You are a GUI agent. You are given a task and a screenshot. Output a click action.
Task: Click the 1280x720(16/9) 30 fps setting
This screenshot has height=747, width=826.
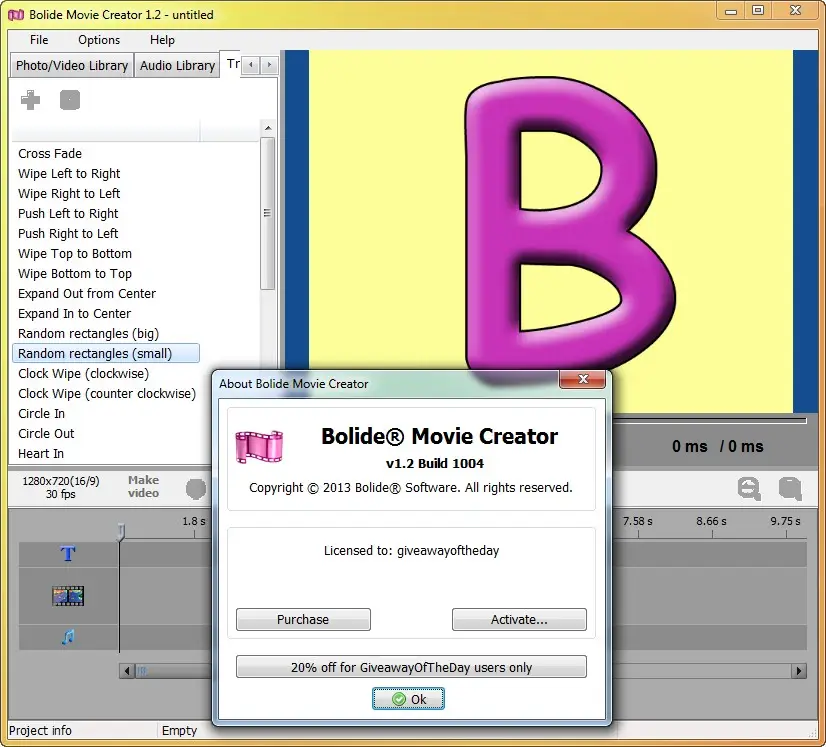click(x=61, y=487)
